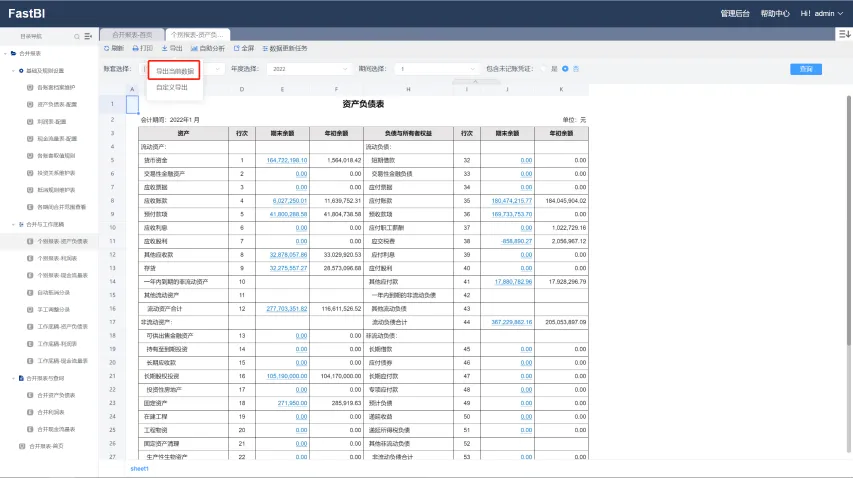
Task: Collapse the 合并报表与查询 tree group
Action: [13, 378]
